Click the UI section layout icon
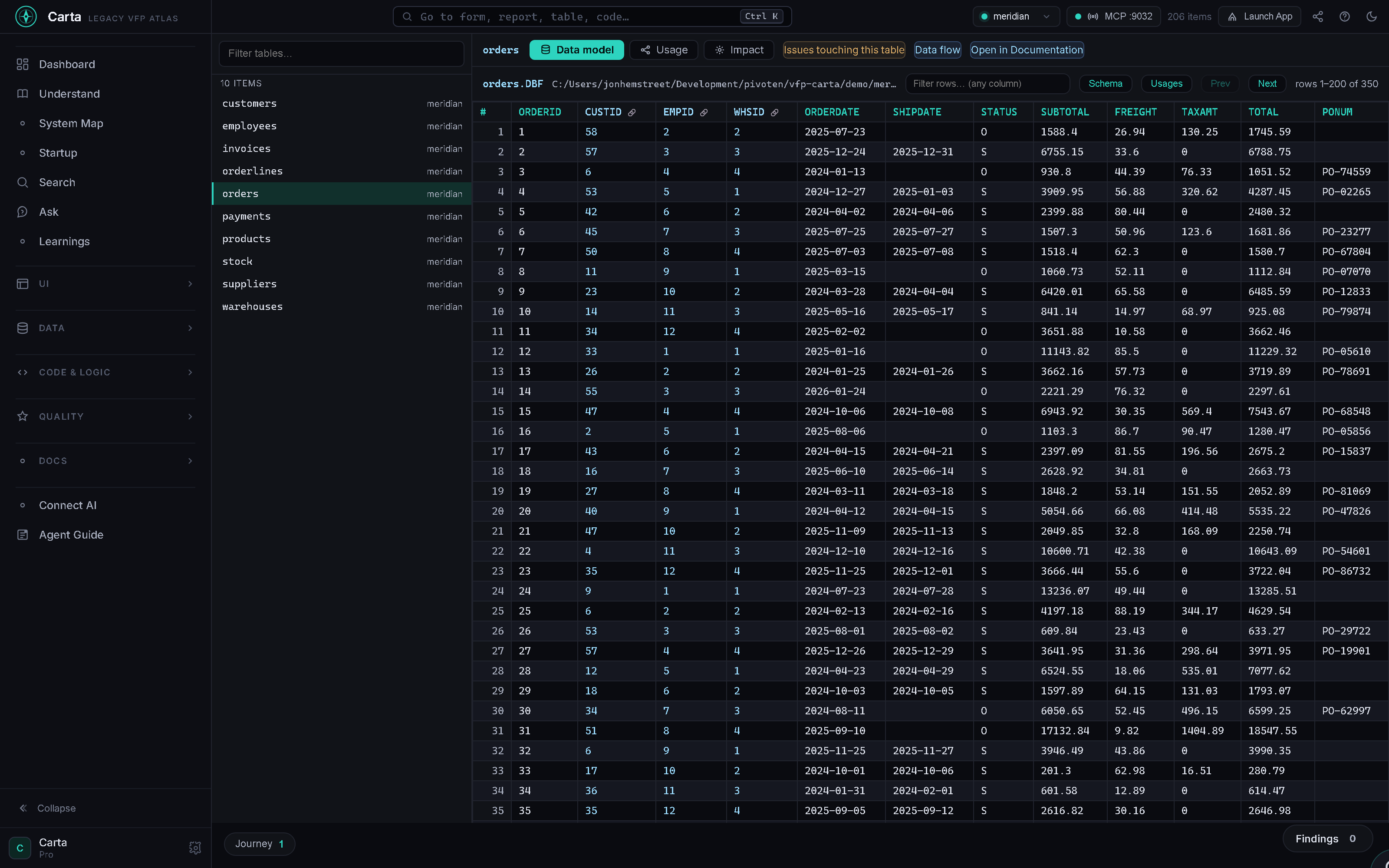 point(23,283)
